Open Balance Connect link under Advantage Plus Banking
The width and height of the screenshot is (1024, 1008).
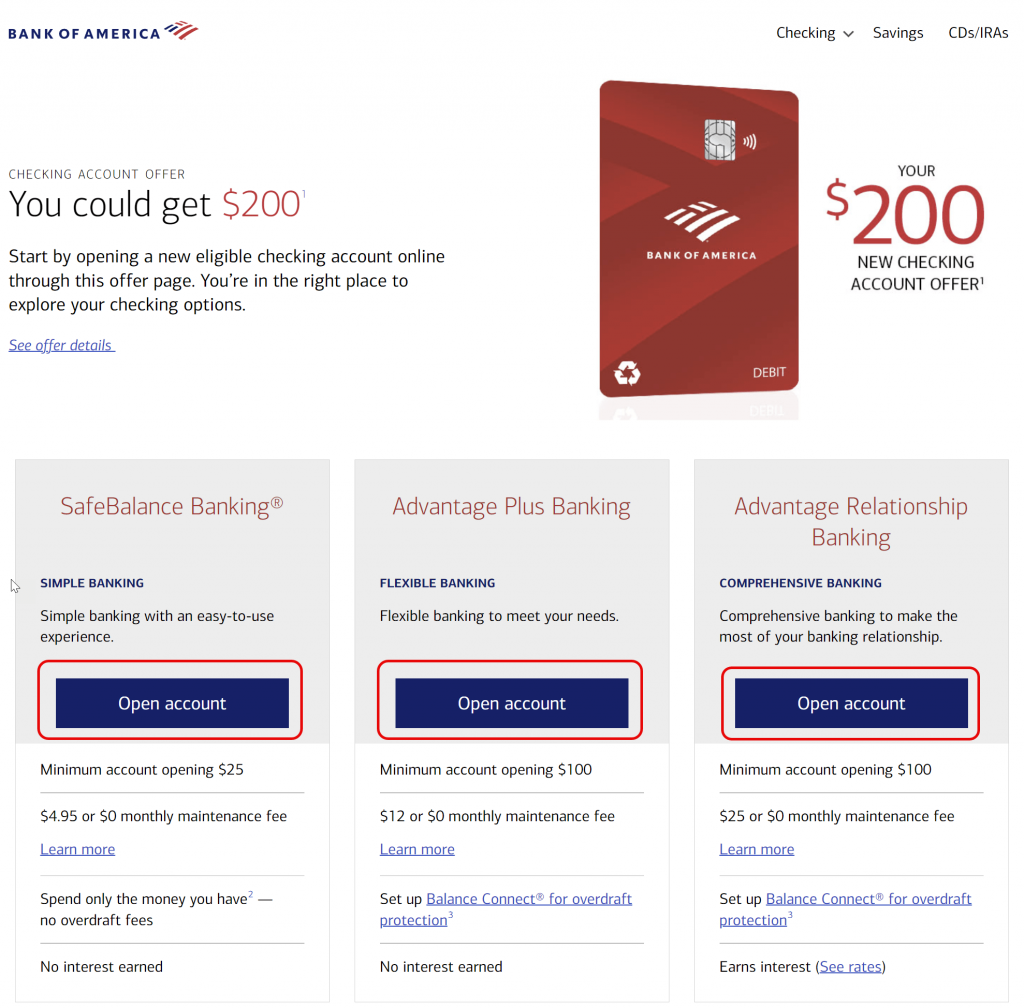point(528,898)
